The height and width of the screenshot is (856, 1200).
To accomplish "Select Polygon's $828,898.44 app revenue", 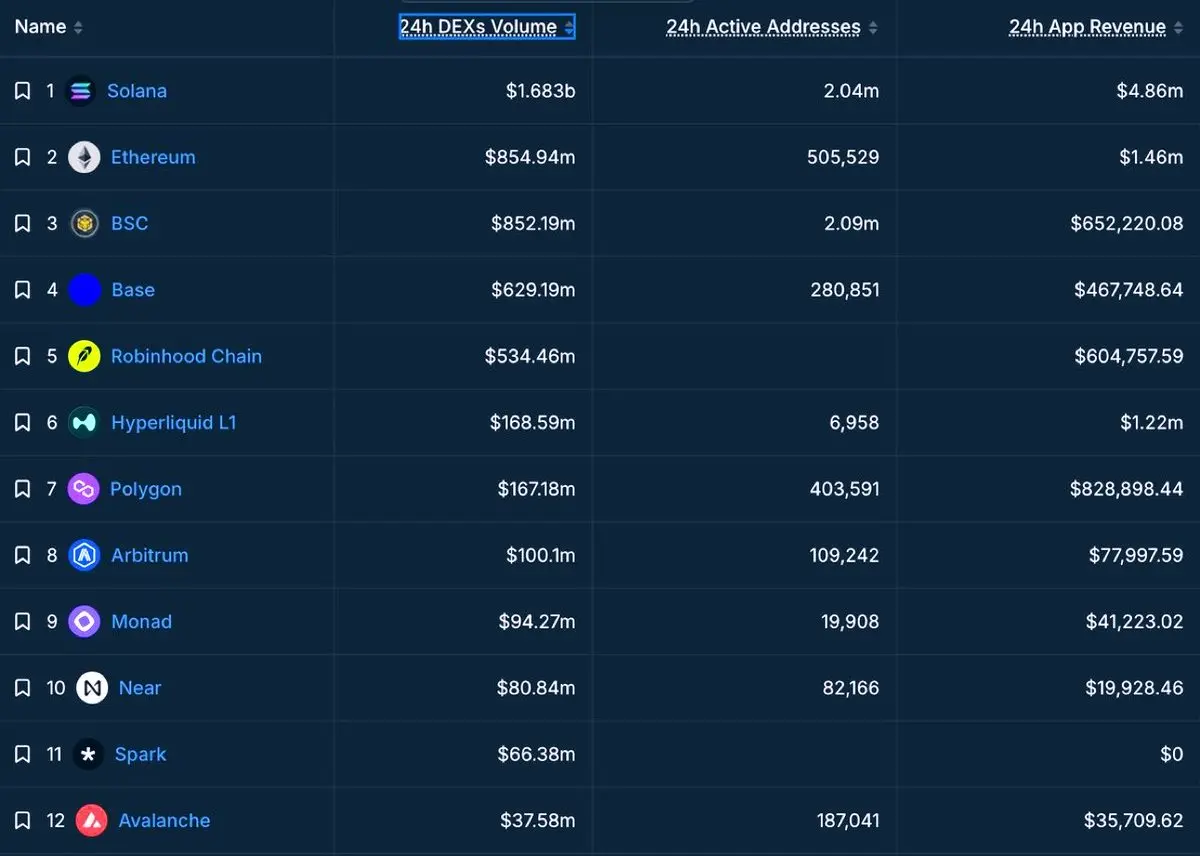I will (x=1129, y=489).
